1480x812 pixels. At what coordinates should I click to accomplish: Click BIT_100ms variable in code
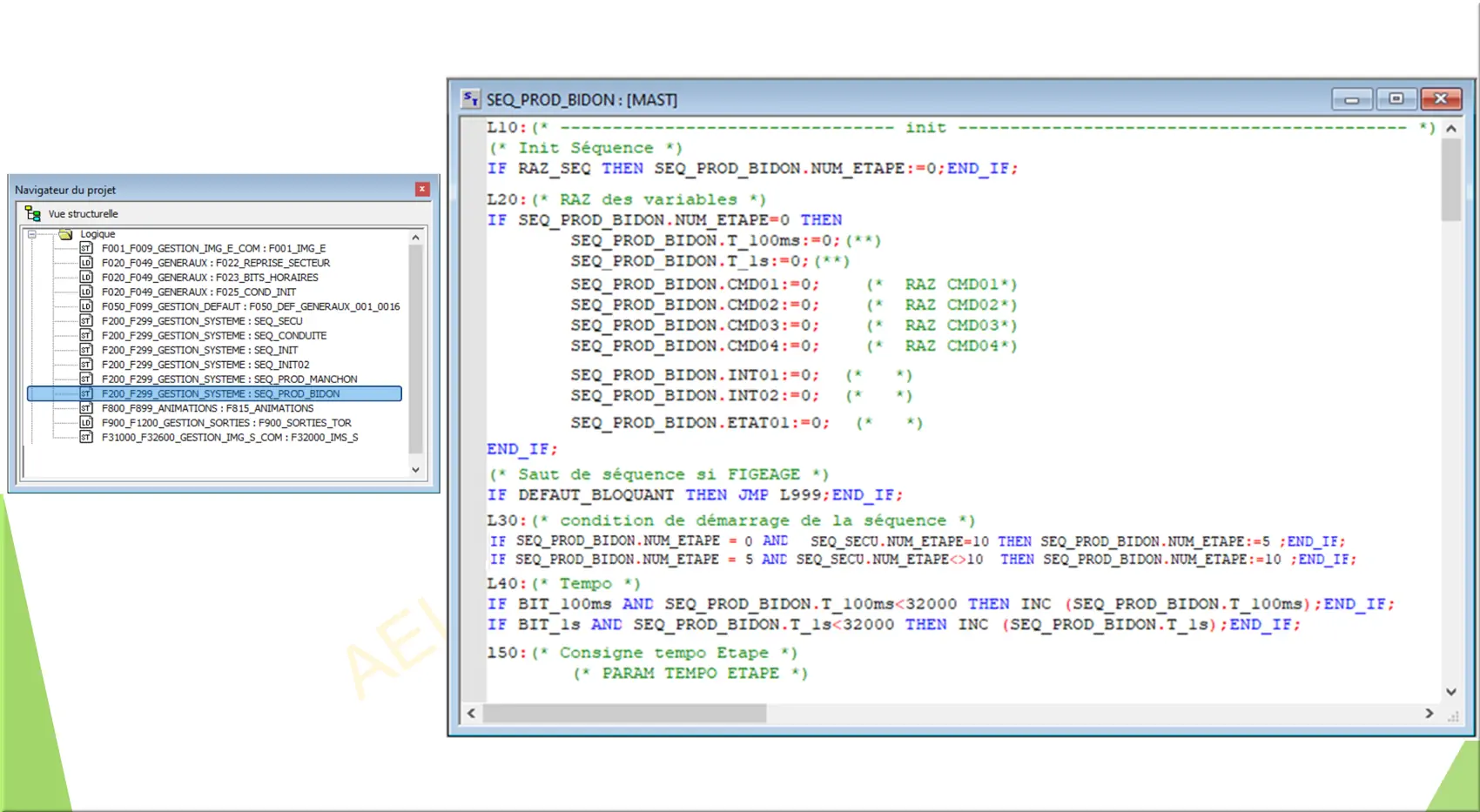click(x=565, y=603)
